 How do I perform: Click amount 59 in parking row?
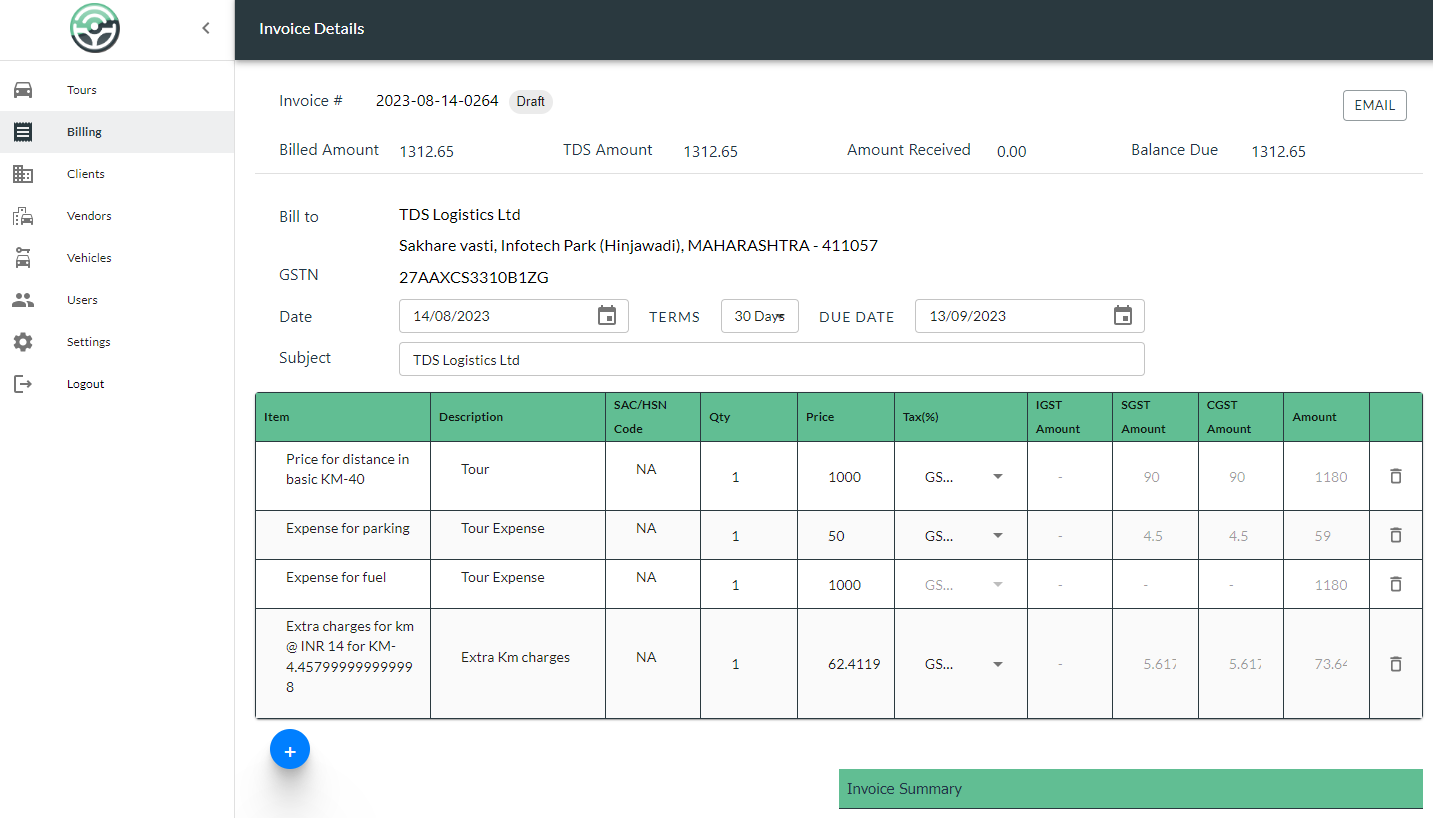pos(1323,536)
